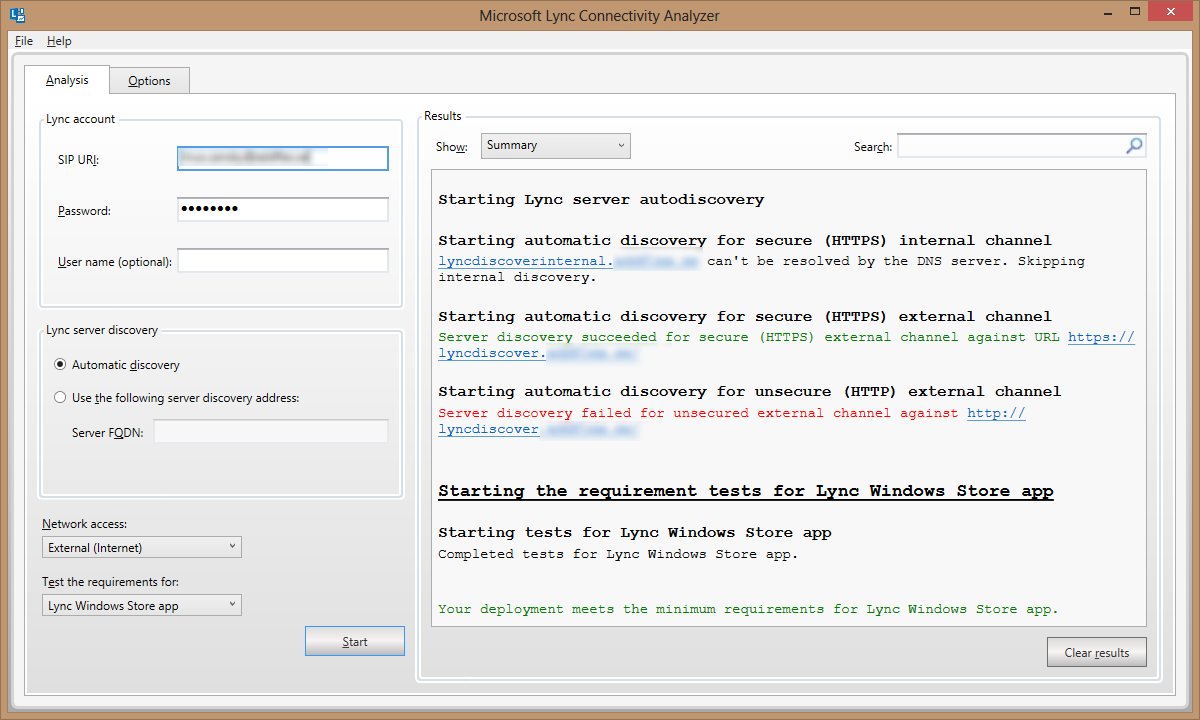Select the Automatic discovery radio button
Image resolution: width=1200 pixels, height=720 pixels.
pyautogui.click(x=61, y=365)
